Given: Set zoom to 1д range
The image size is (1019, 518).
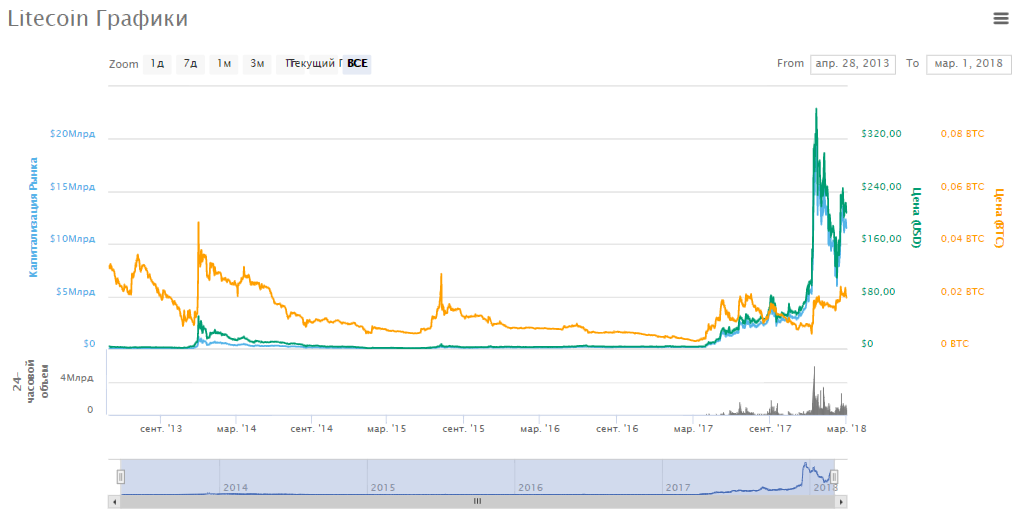Looking at the screenshot, I should tap(157, 64).
